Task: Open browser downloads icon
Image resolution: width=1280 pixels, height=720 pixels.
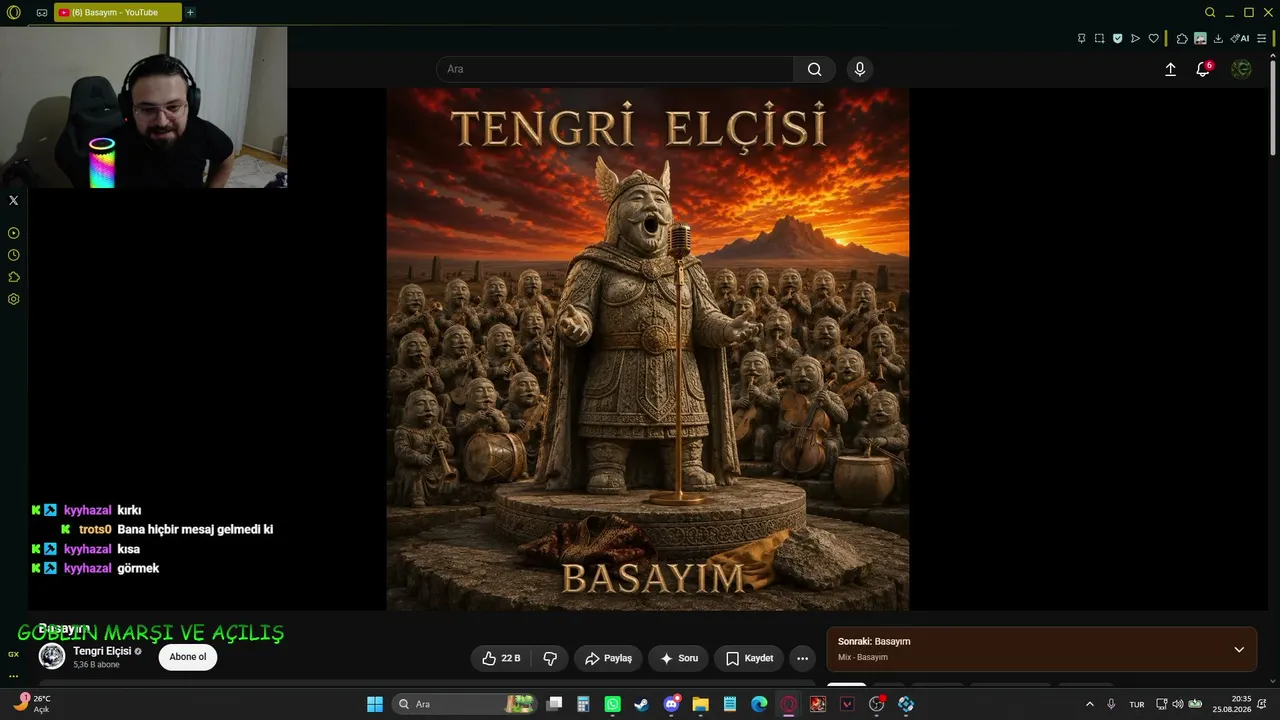Action: point(1218,39)
